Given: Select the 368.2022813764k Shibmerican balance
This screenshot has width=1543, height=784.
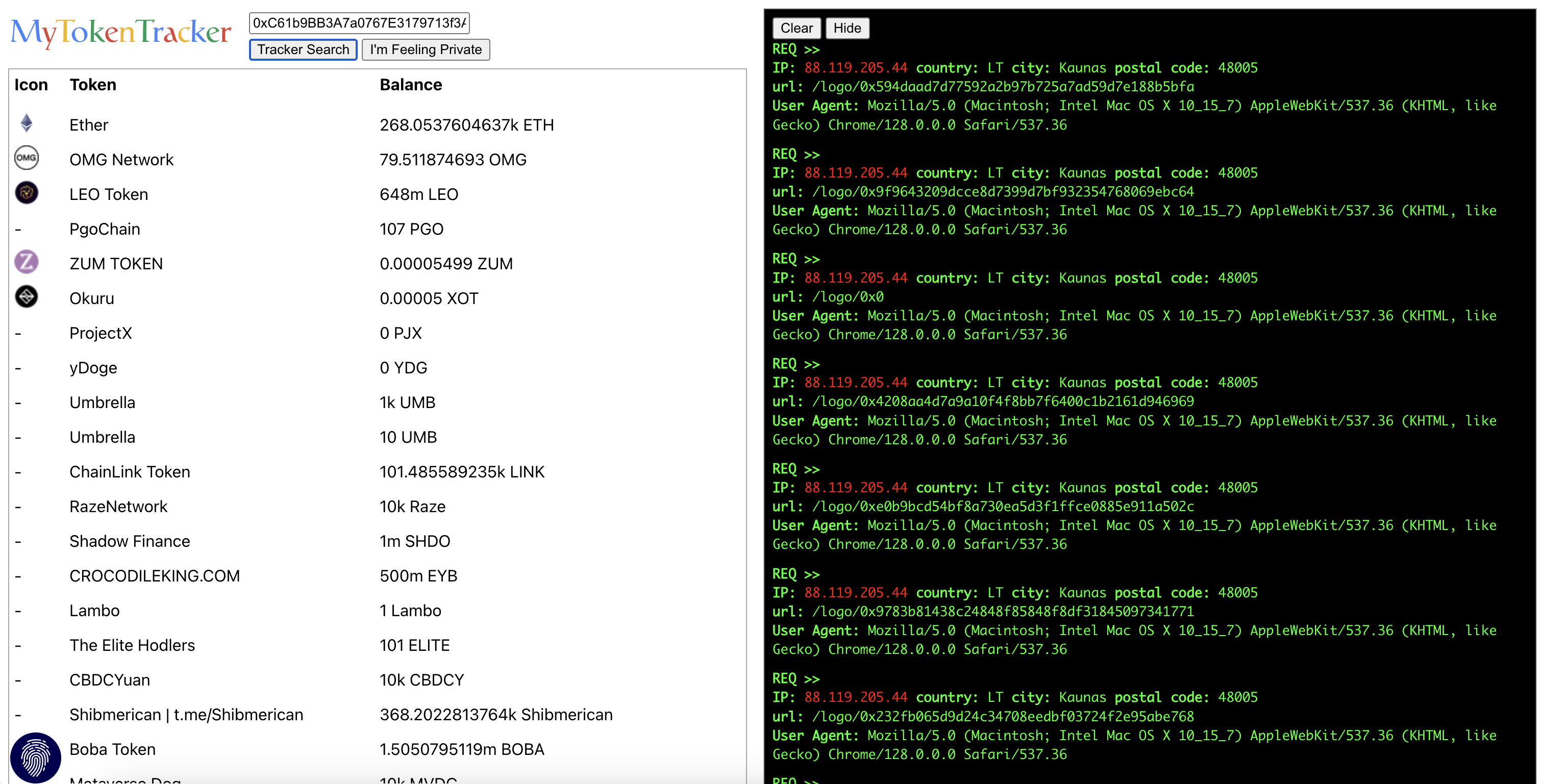Looking at the screenshot, I should 496,716.
